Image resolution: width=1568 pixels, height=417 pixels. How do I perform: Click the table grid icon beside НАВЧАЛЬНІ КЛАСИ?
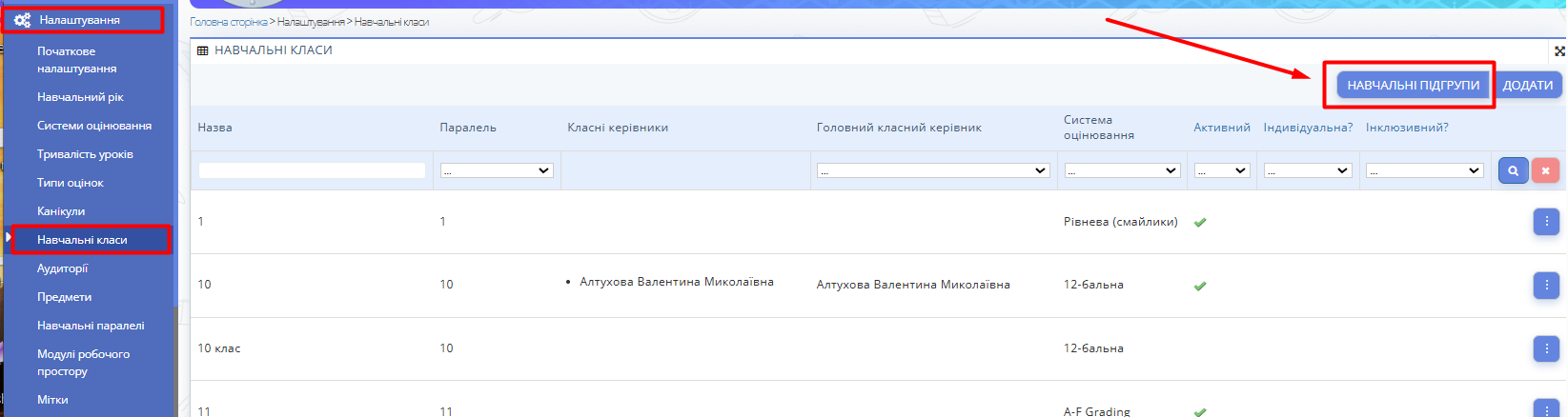click(202, 50)
